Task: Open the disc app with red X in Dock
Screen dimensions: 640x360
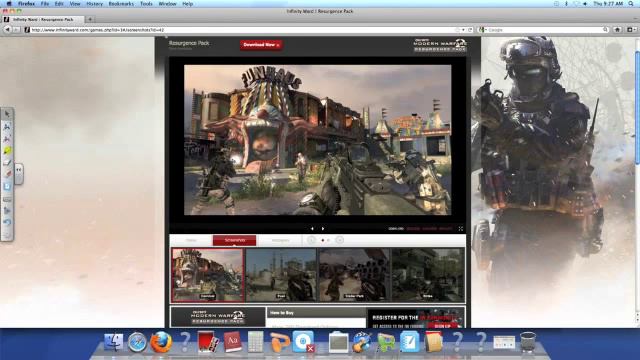Action: pyautogui.click(x=304, y=342)
